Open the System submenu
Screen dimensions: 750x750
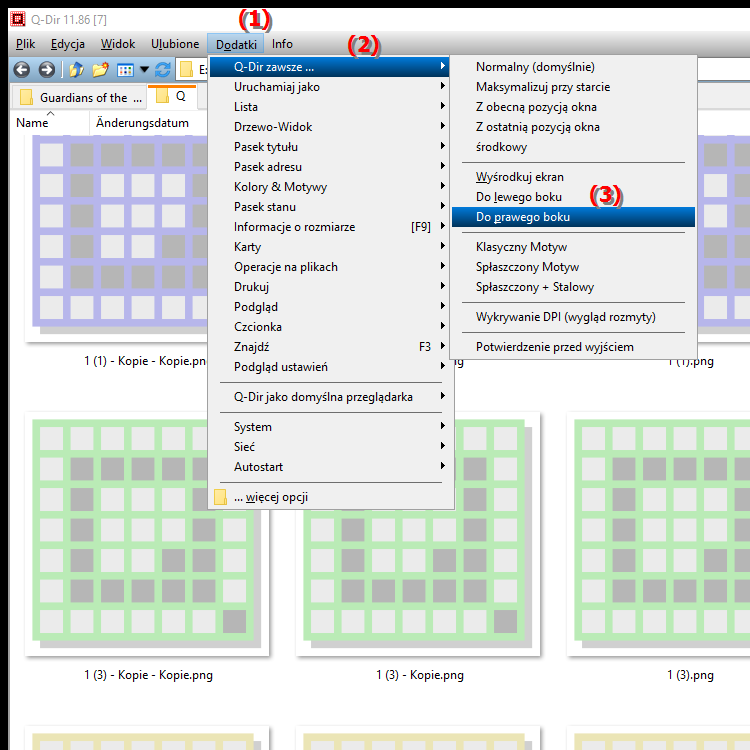click(329, 427)
